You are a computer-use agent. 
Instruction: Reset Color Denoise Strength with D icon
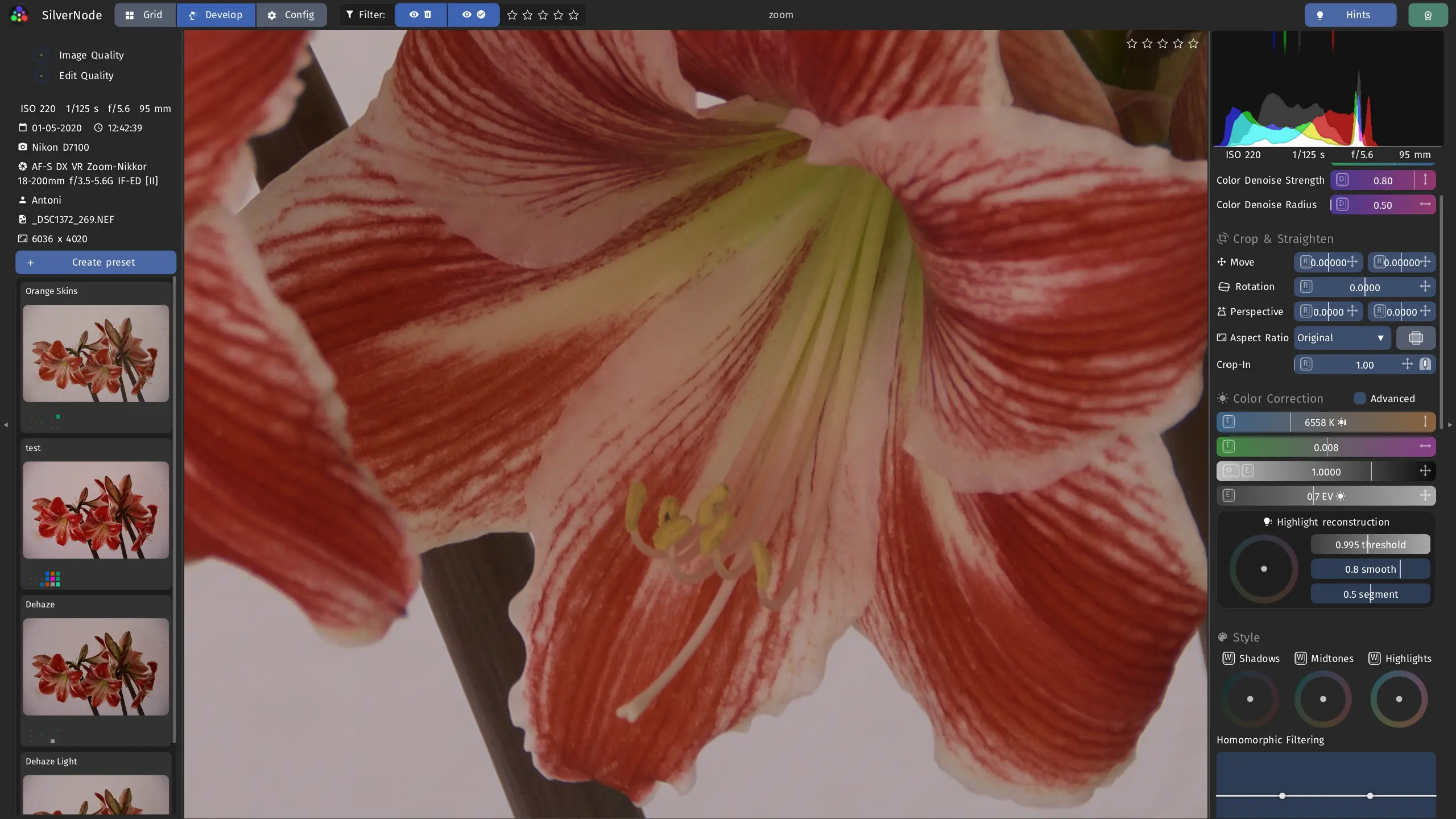(x=1342, y=180)
